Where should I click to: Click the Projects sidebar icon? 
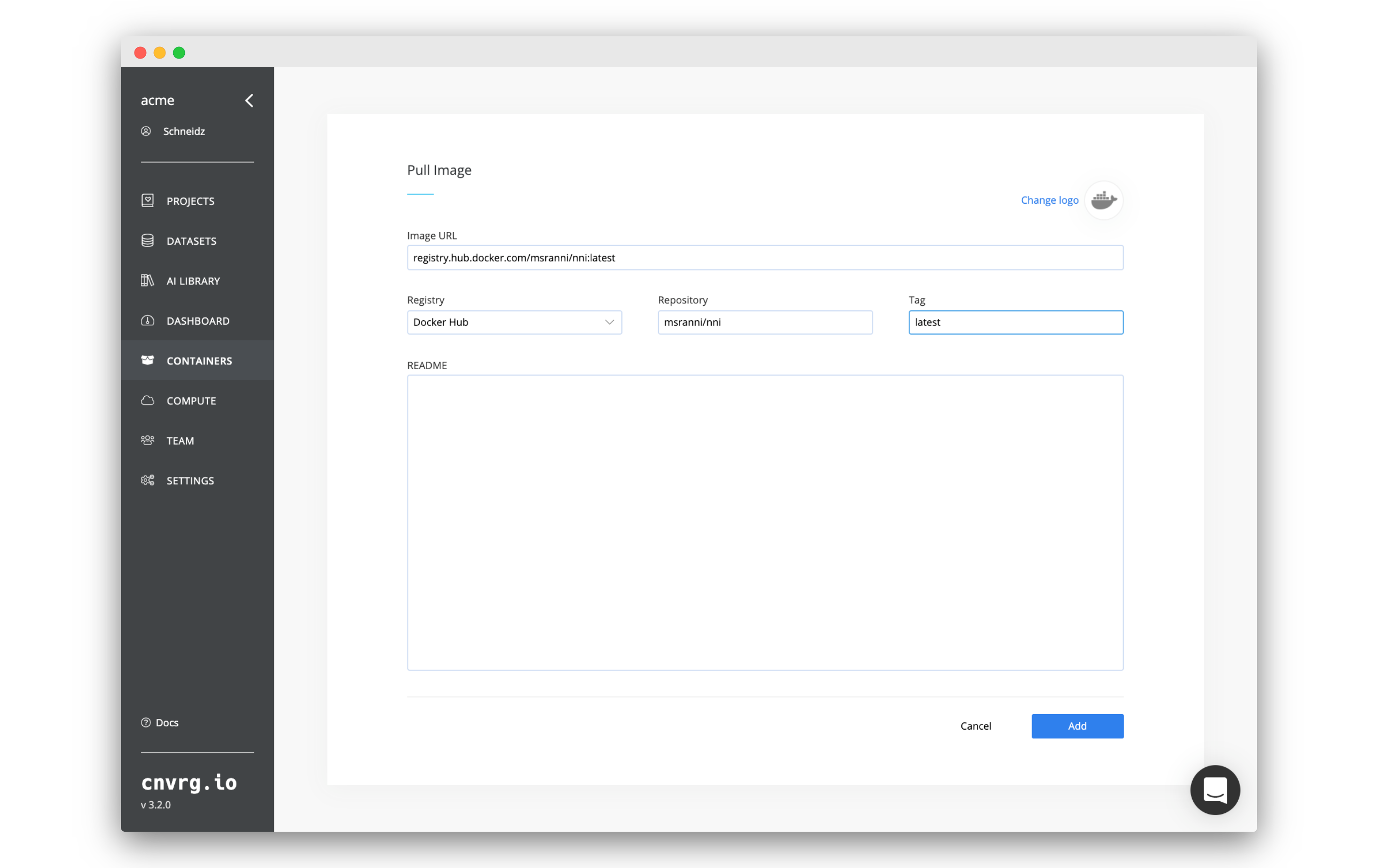point(148,200)
